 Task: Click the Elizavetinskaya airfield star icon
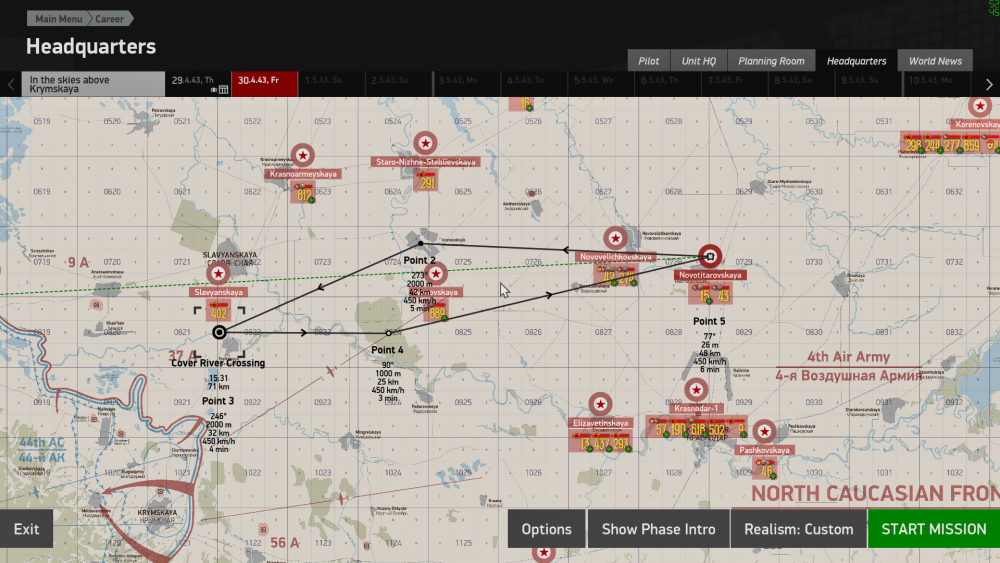[x=600, y=404]
